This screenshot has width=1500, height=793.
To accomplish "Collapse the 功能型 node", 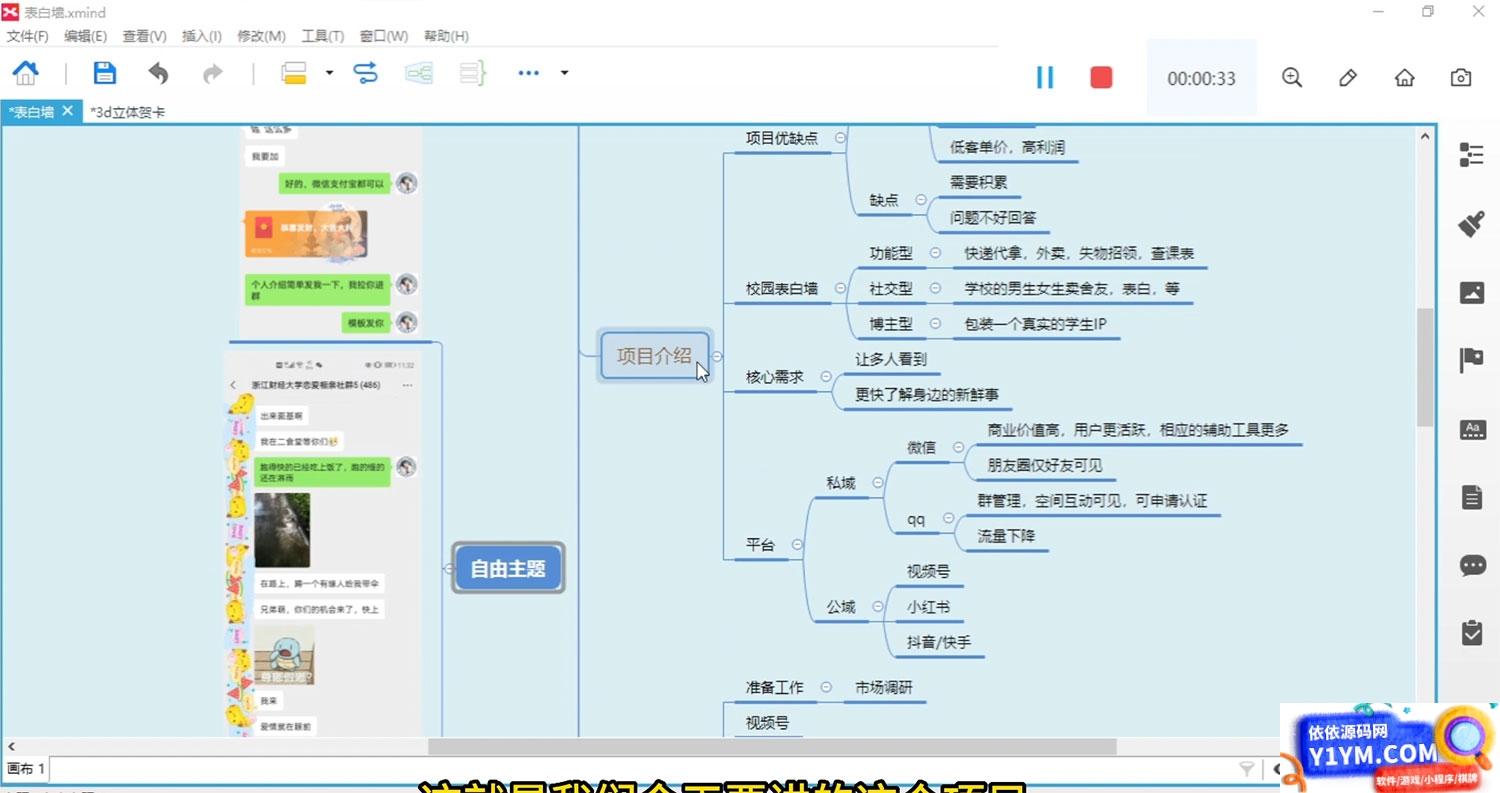I will pos(935,254).
